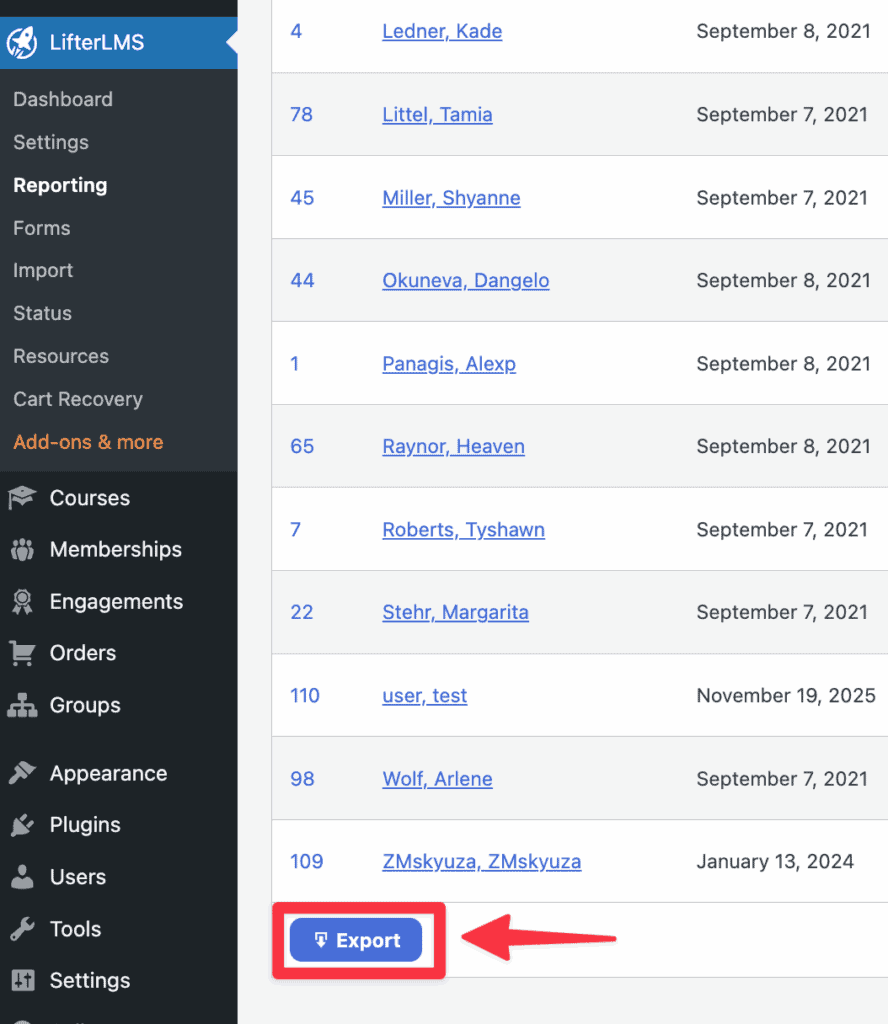Open the Status submenu item
The width and height of the screenshot is (888, 1024).
click(42, 313)
